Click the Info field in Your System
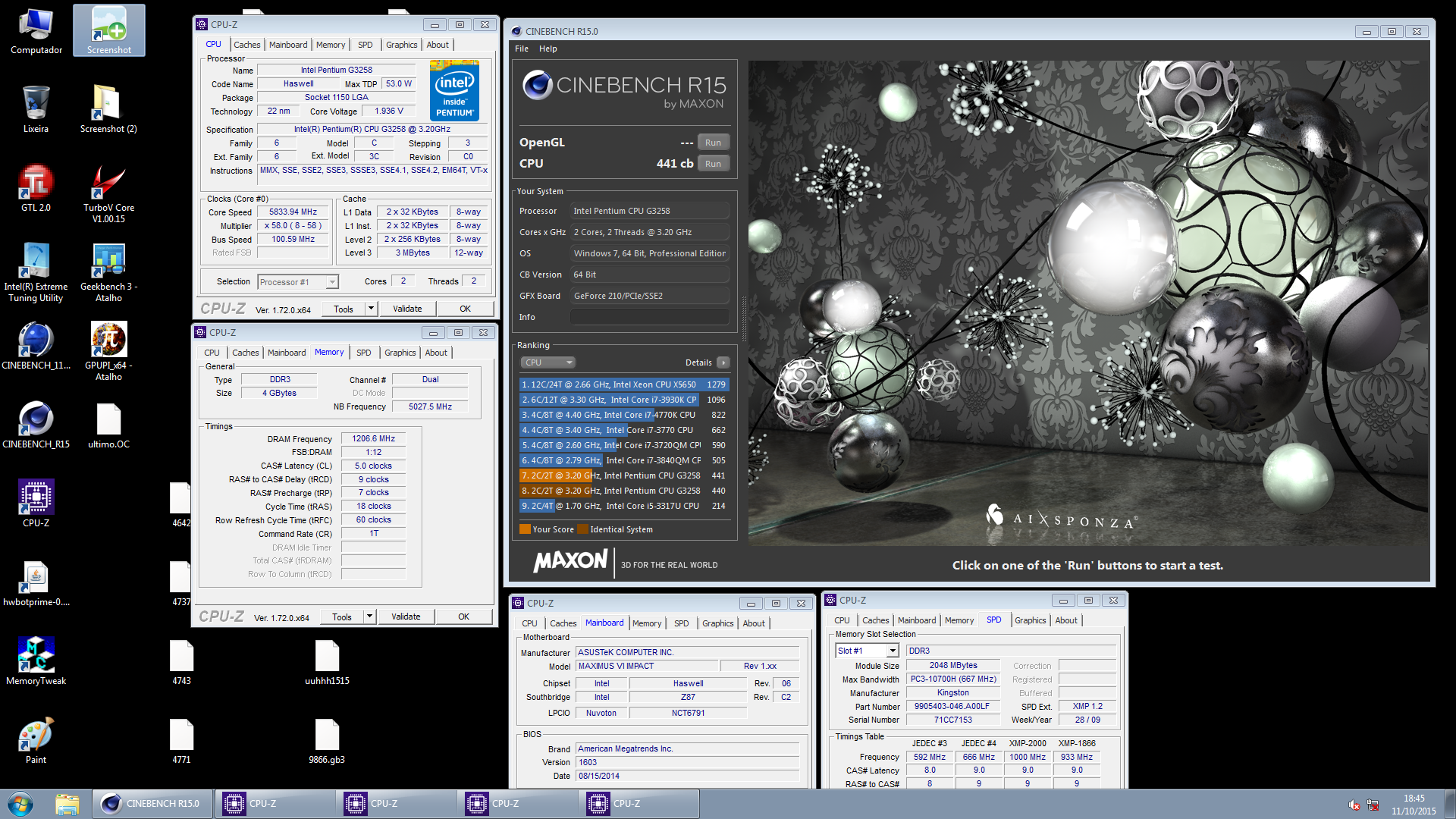1456x819 pixels. pos(650,317)
